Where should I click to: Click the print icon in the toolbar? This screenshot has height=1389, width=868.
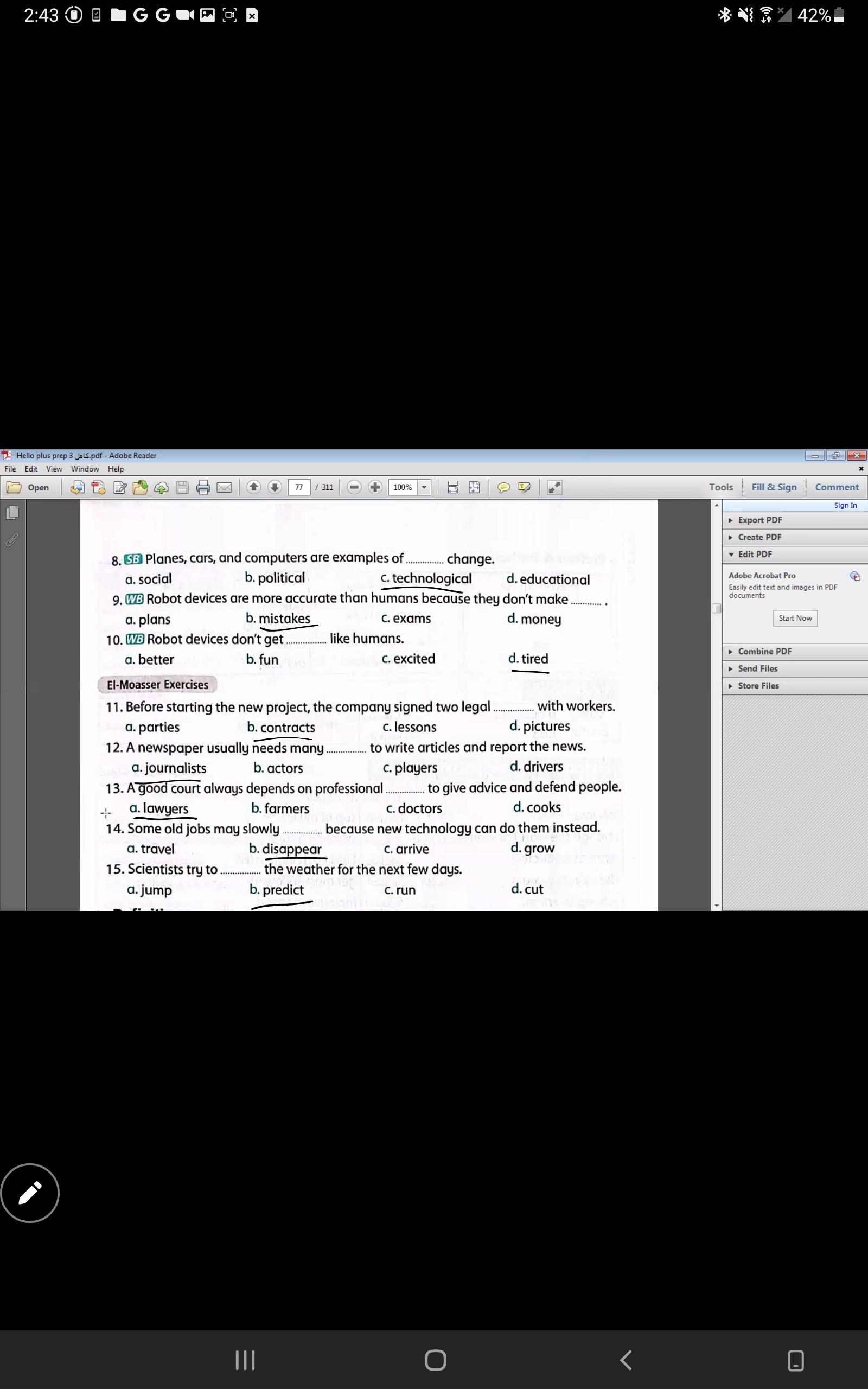(203, 487)
